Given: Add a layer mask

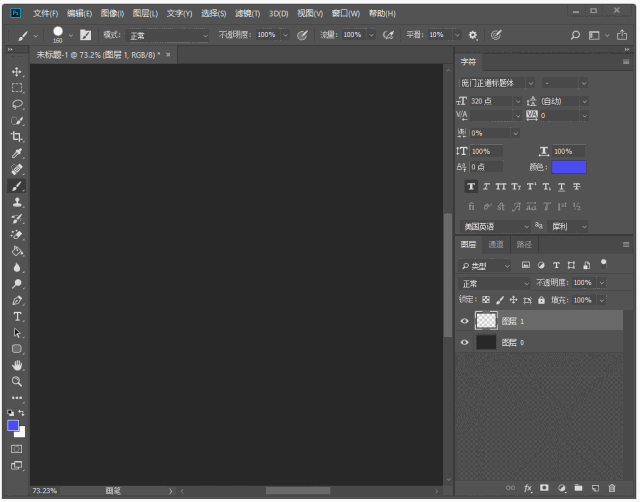Looking at the screenshot, I should (544, 488).
